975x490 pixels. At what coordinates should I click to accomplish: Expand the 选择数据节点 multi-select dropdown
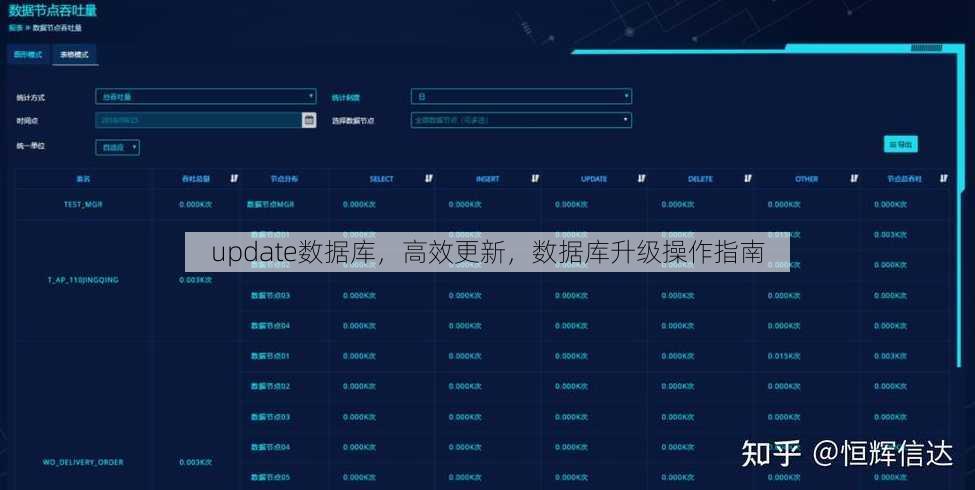point(521,120)
